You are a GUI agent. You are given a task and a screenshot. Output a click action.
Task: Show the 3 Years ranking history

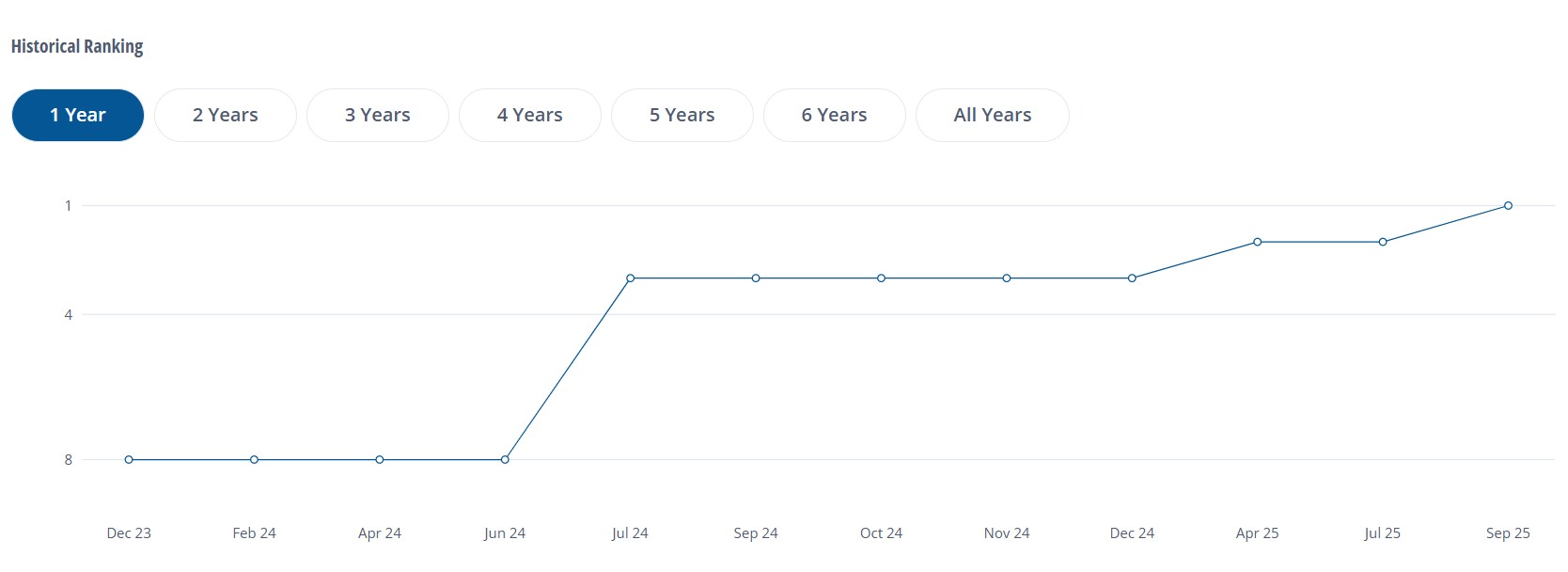378,115
